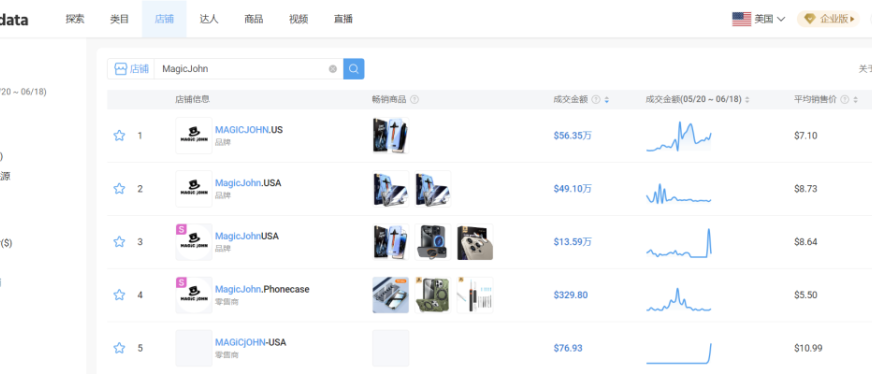This screenshot has width=872, height=374.
Task: Open MagicJohn.Phonecase green case thumbnail
Action: click(433, 296)
